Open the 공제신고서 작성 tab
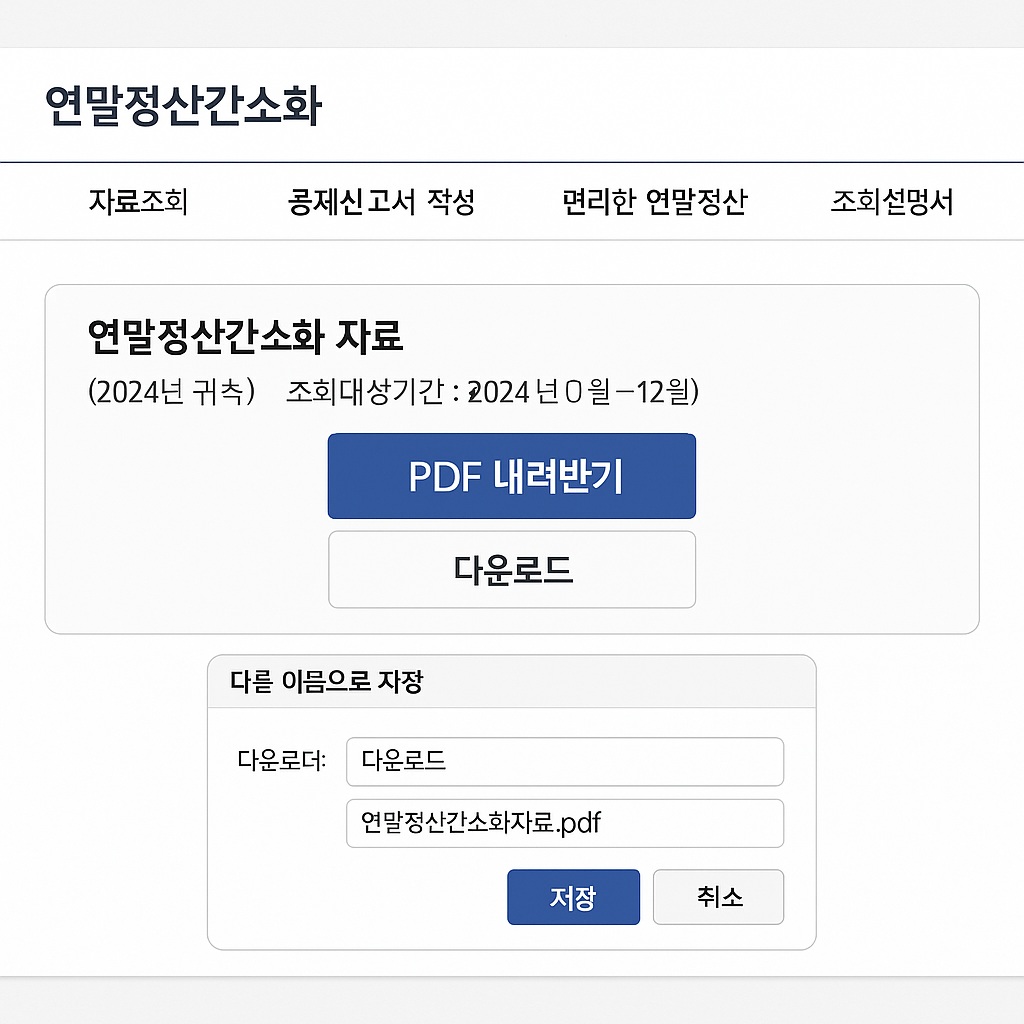Image resolution: width=1024 pixels, height=1024 pixels. pyautogui.click(x=382, y=201)
